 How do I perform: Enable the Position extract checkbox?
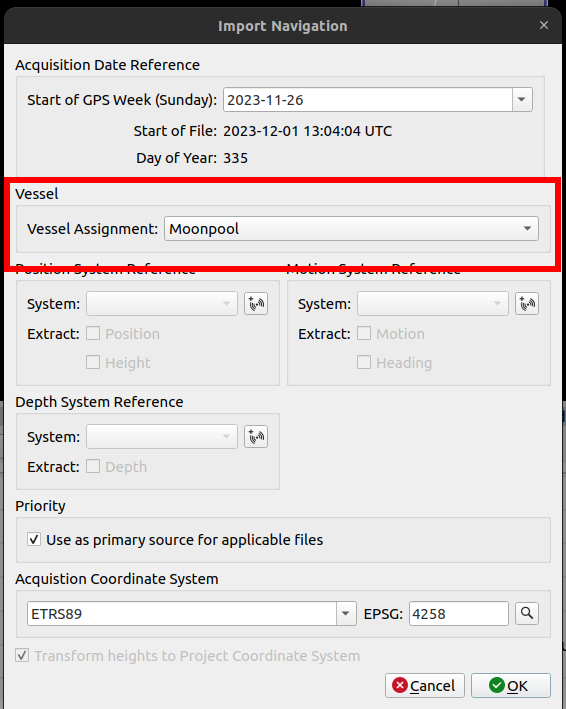[93, 334]
